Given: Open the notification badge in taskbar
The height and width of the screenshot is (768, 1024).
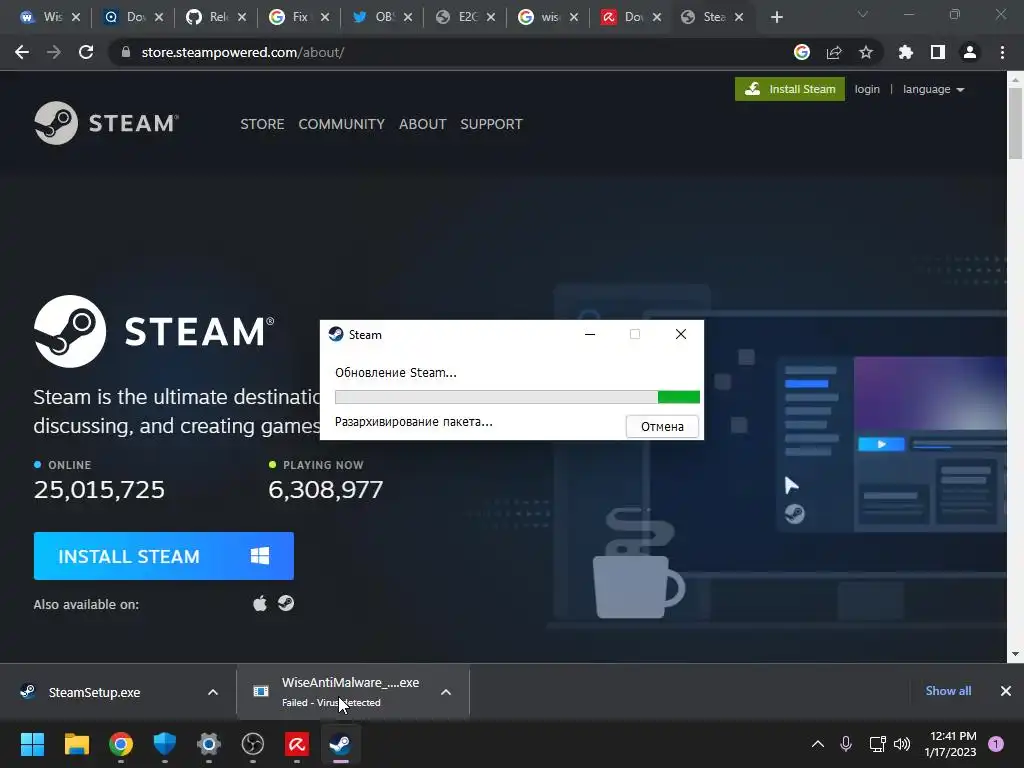Looking at the screenshot, I should (996, 744).
